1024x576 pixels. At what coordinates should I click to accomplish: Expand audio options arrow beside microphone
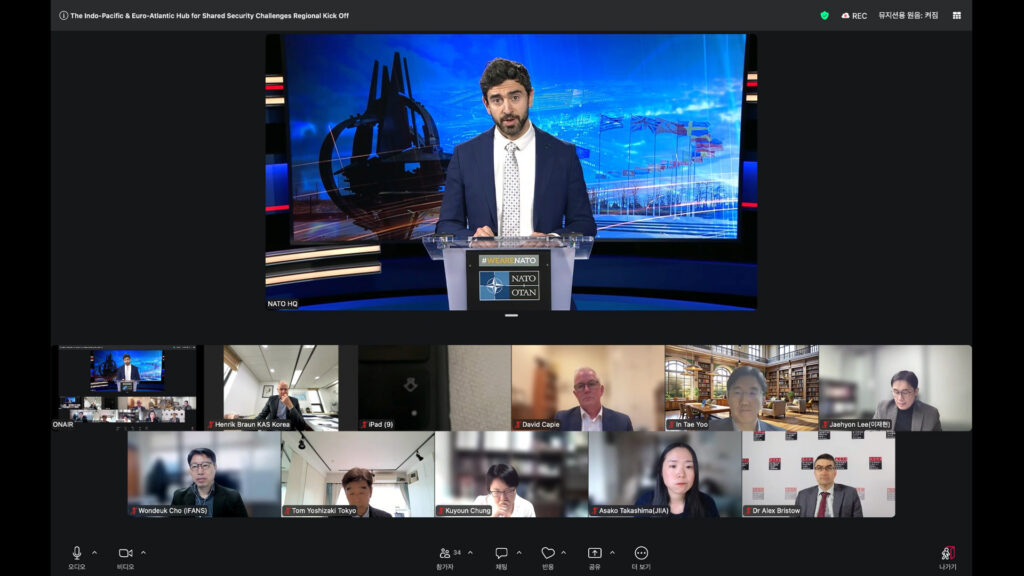click(x=95, y=552)
